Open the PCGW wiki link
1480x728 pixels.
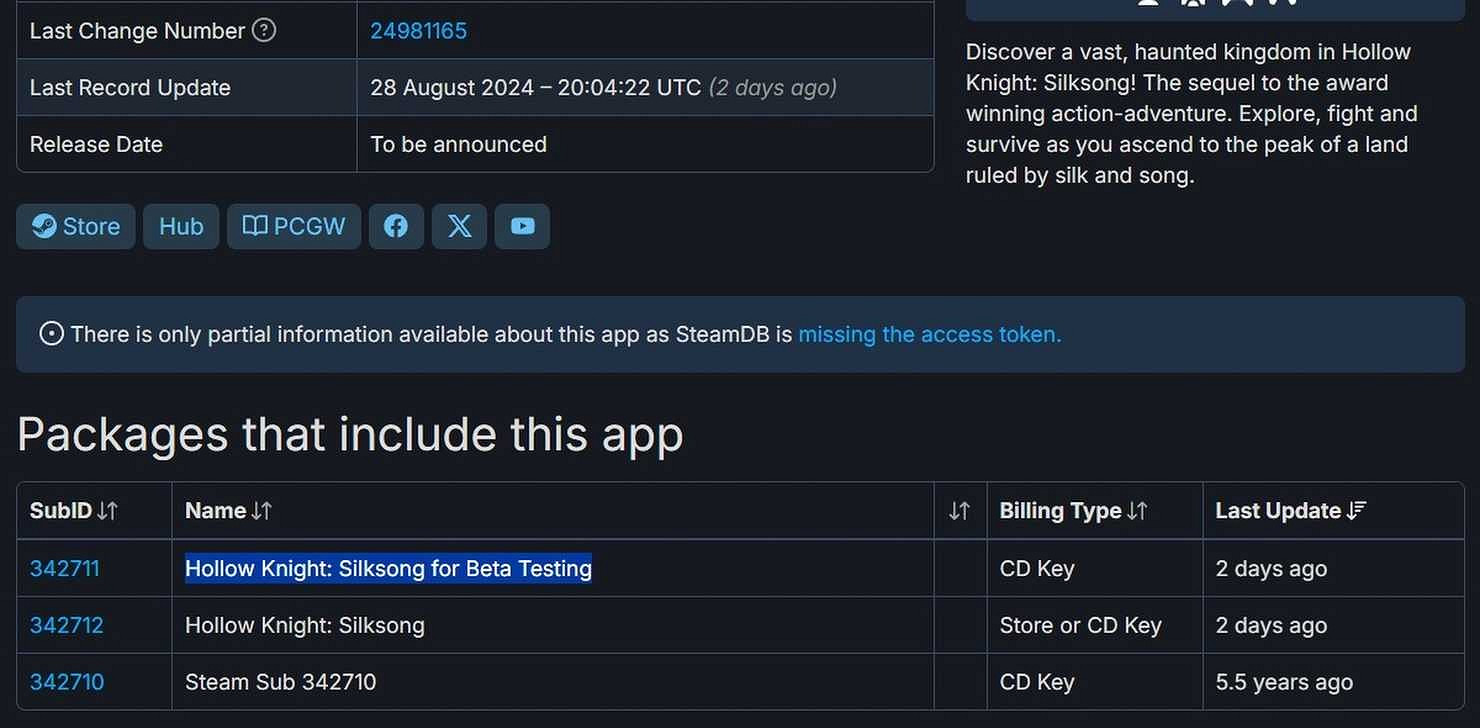(x=294, y=227)
